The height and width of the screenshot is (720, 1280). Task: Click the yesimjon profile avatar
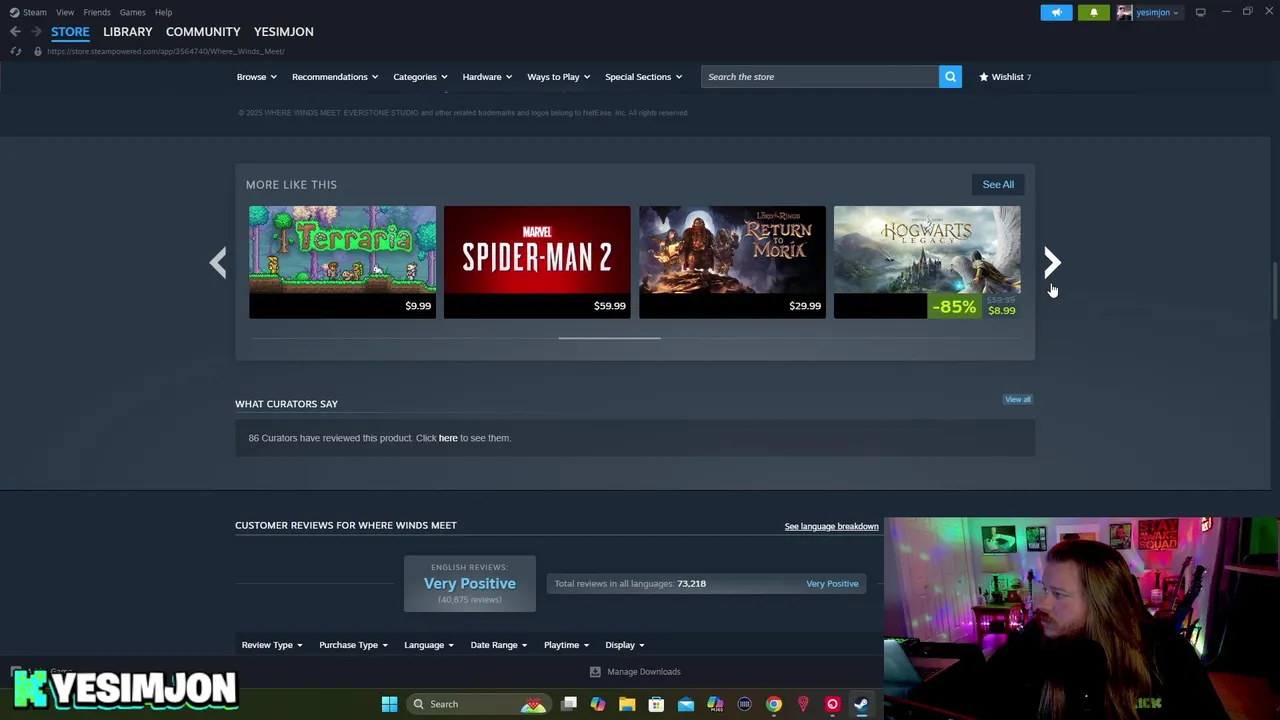coord(1124,12)
